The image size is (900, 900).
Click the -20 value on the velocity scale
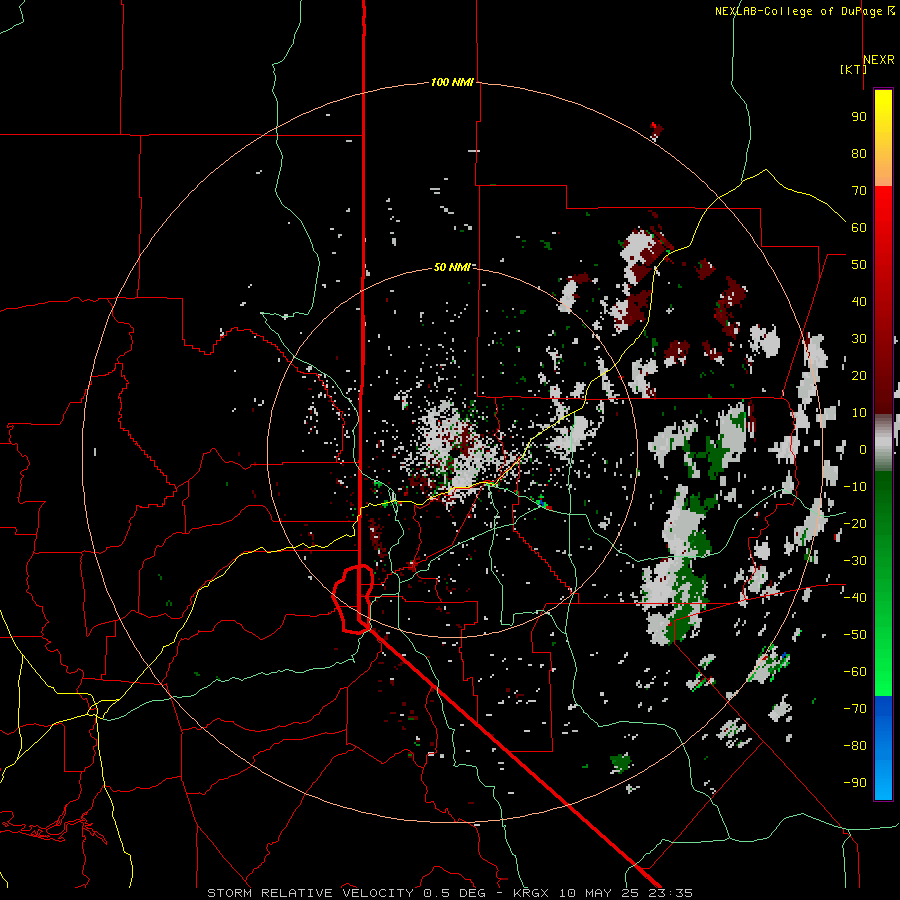click(x=855, y=524)
